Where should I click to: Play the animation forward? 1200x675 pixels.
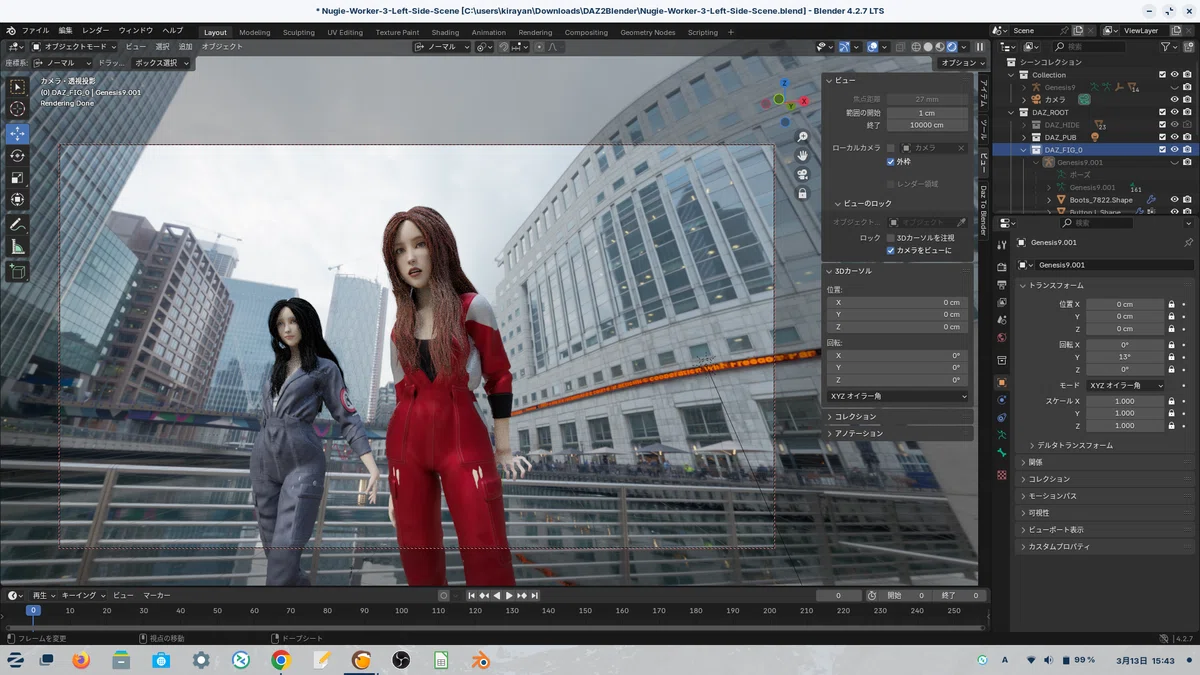click(509, 595)
